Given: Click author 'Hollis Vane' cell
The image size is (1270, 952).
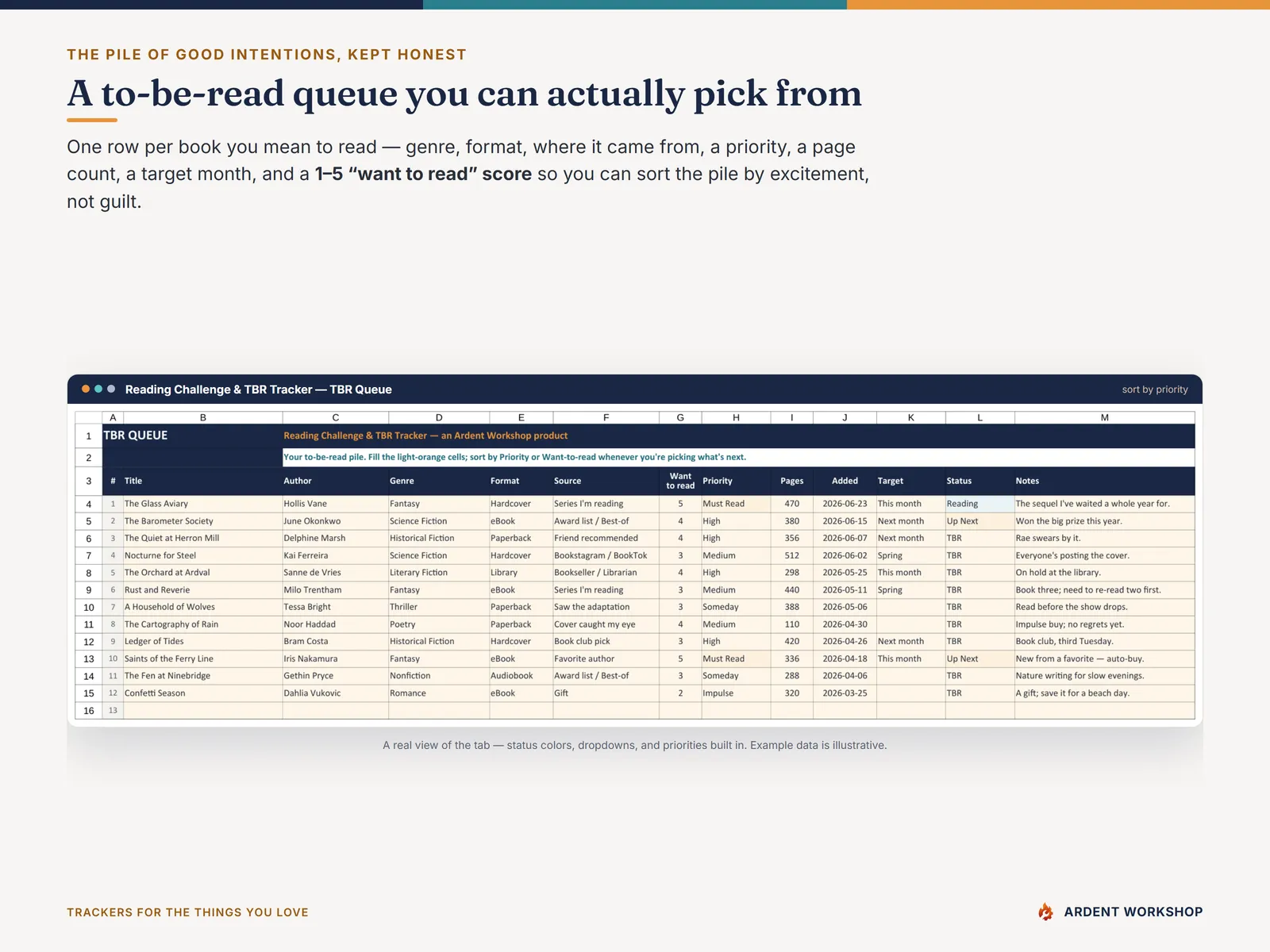Looking at the screenshot, I should 336,504.
